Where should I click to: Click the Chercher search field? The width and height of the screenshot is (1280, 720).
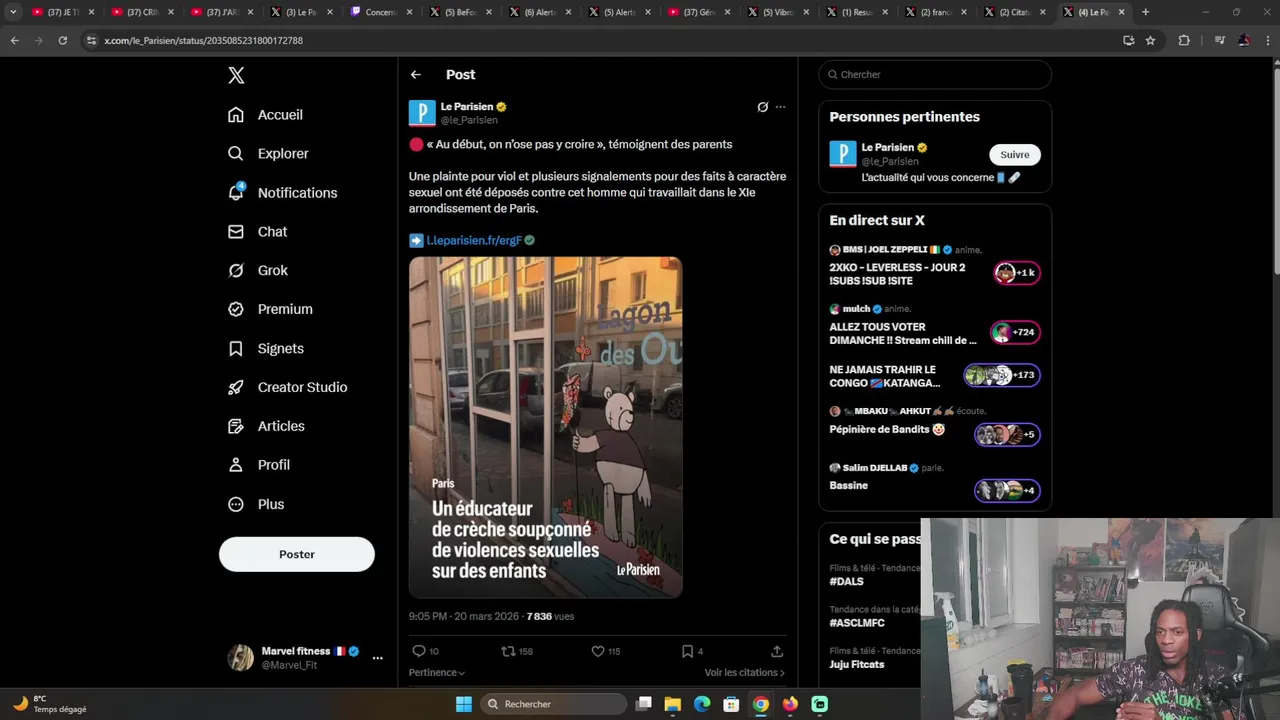click(x=935, y=74)
